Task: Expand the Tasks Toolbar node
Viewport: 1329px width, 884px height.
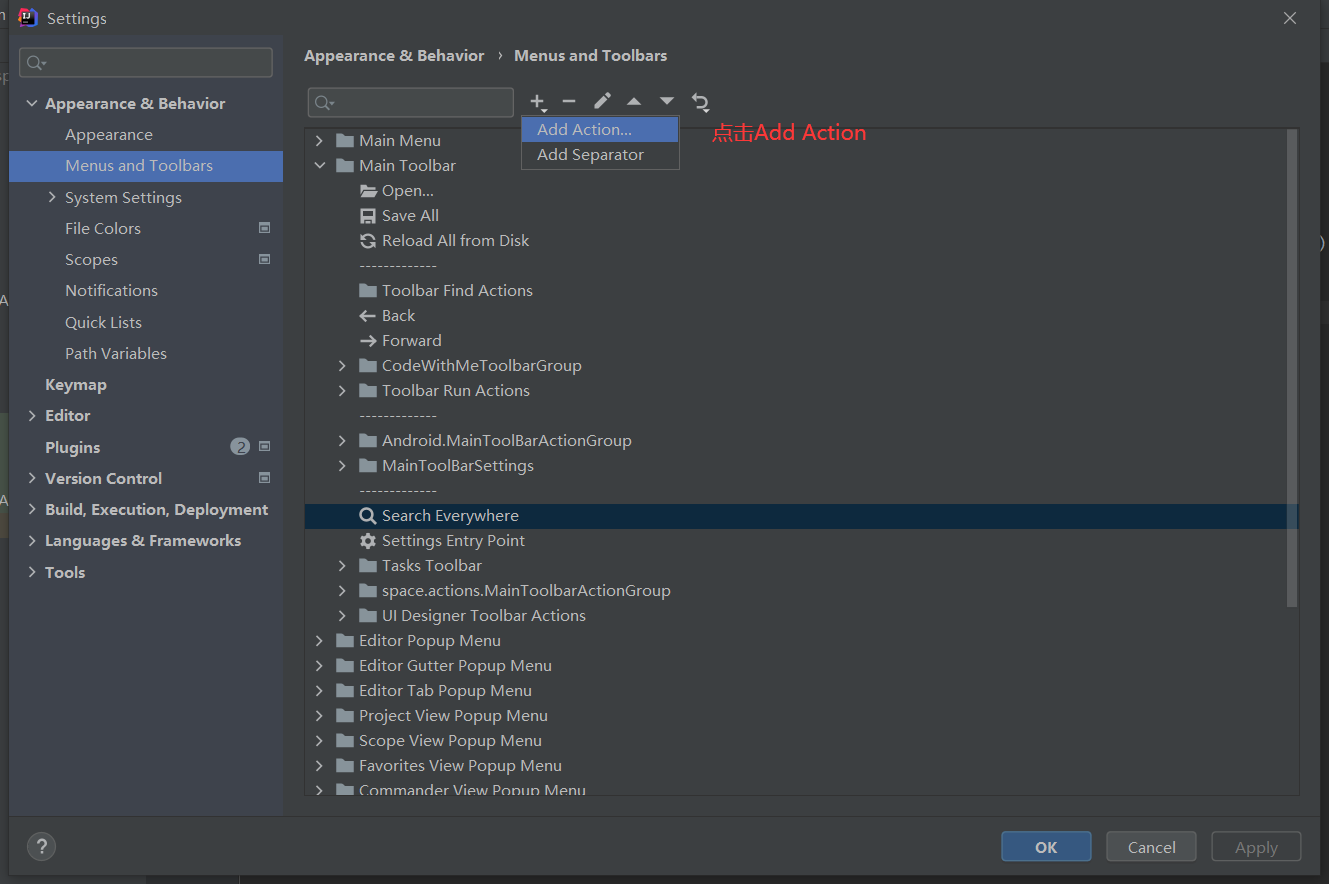Action: coord(343,566)
